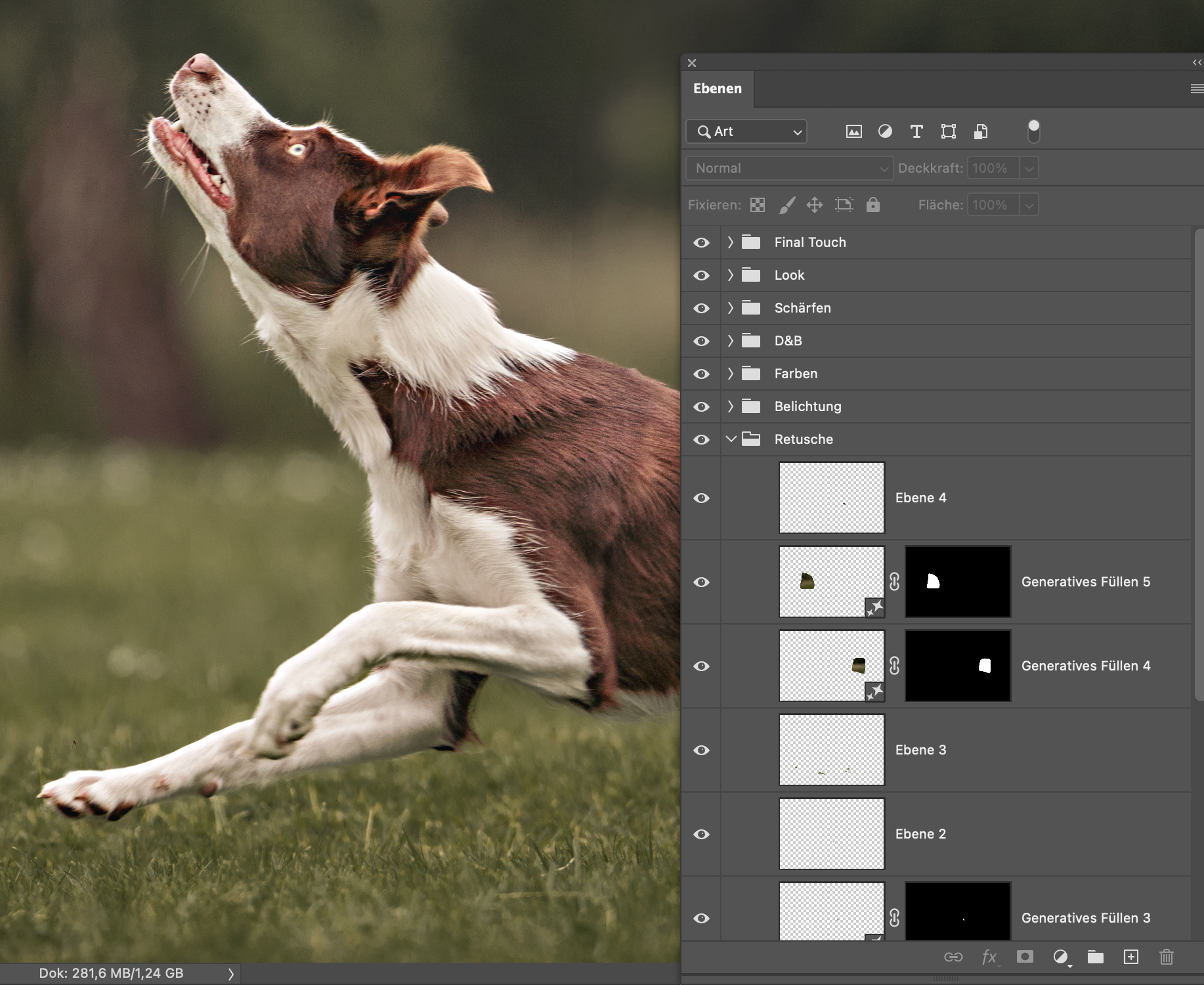Select the Generatives Füllen 5 mask thumbnail
The width and height of the screenshot is (1204, 985).
[x=957, y=582]
